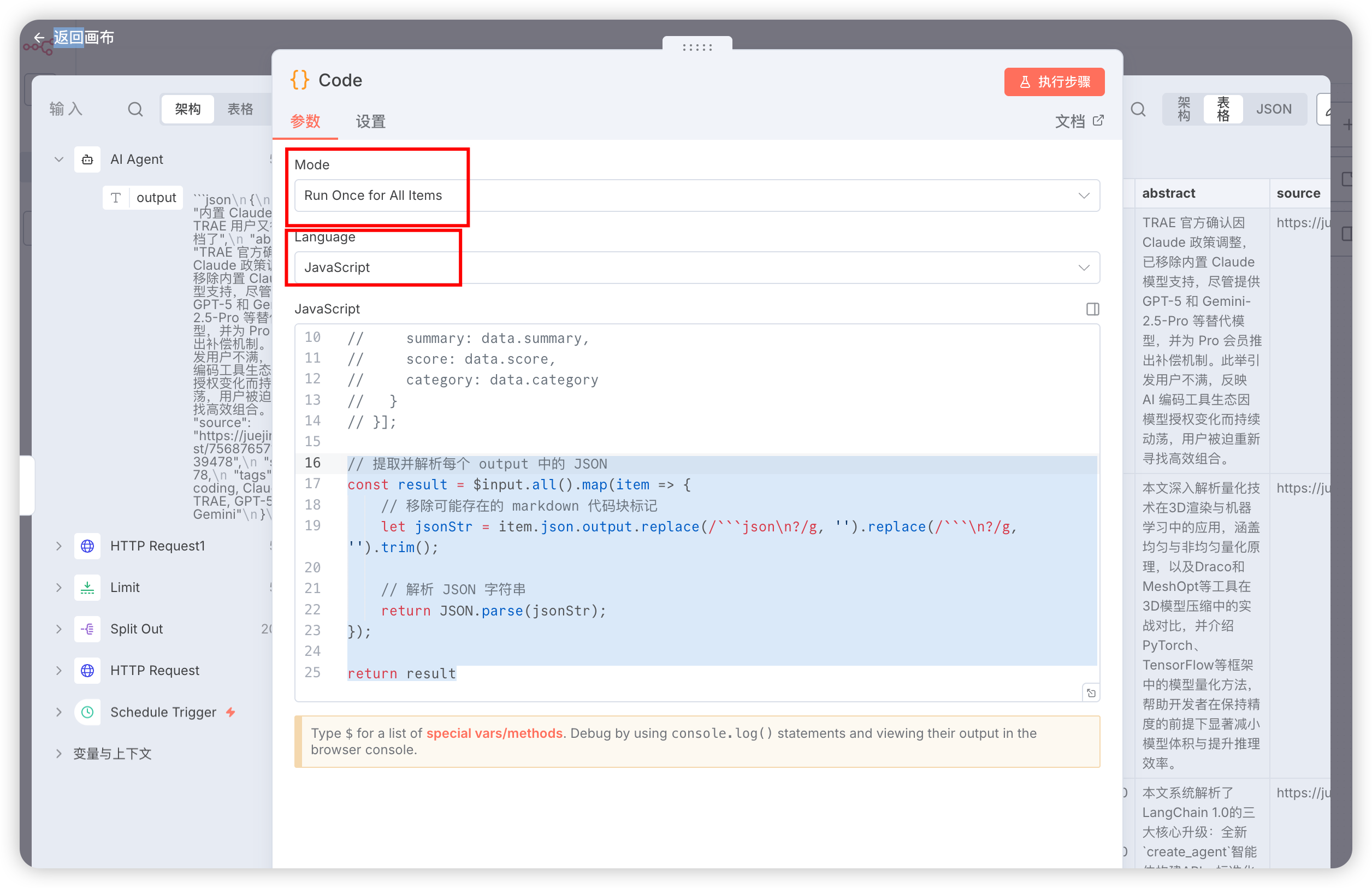Collapse the AI Agent tree node

(59, 159)
